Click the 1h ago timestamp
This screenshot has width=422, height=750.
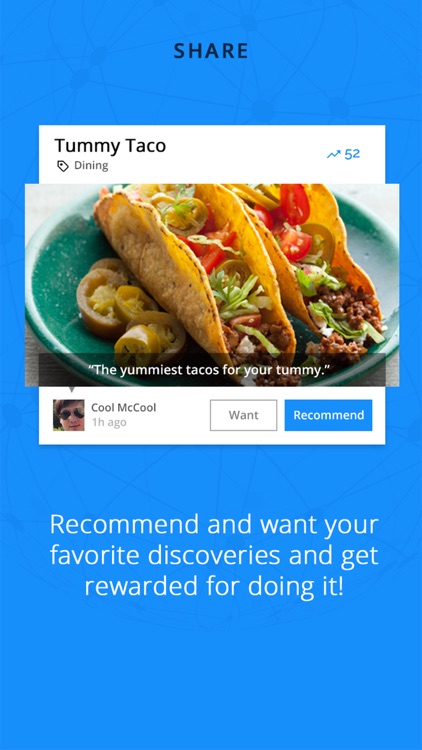coord(109,422)
